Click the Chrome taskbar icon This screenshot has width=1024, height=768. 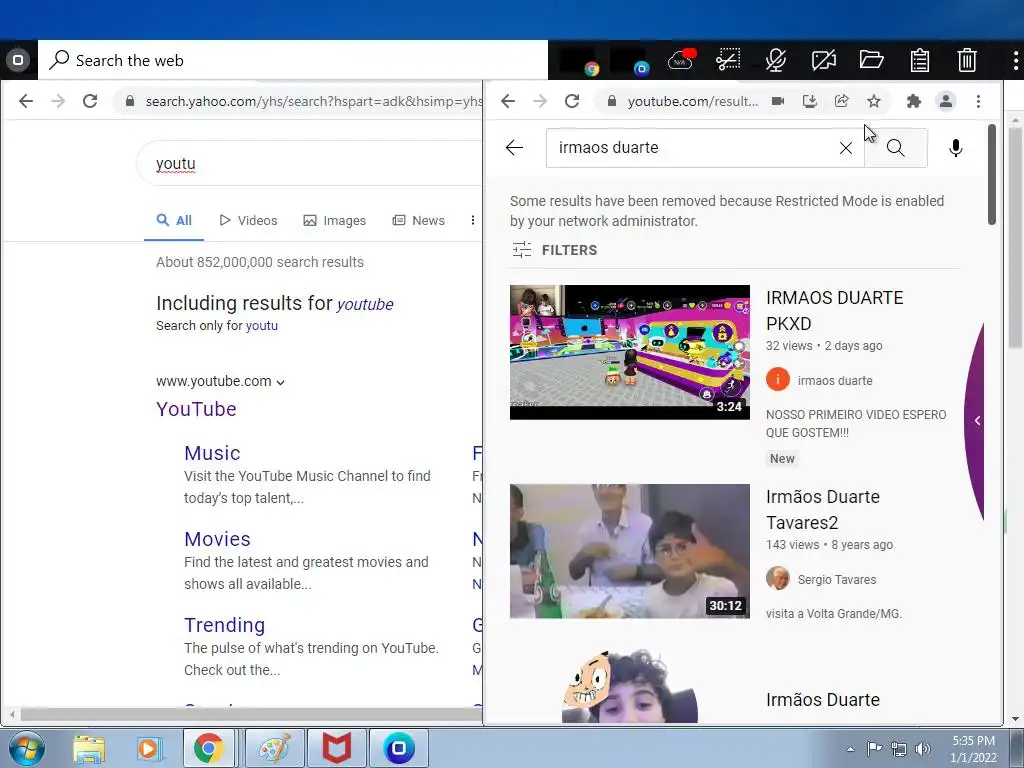[208, 748]
